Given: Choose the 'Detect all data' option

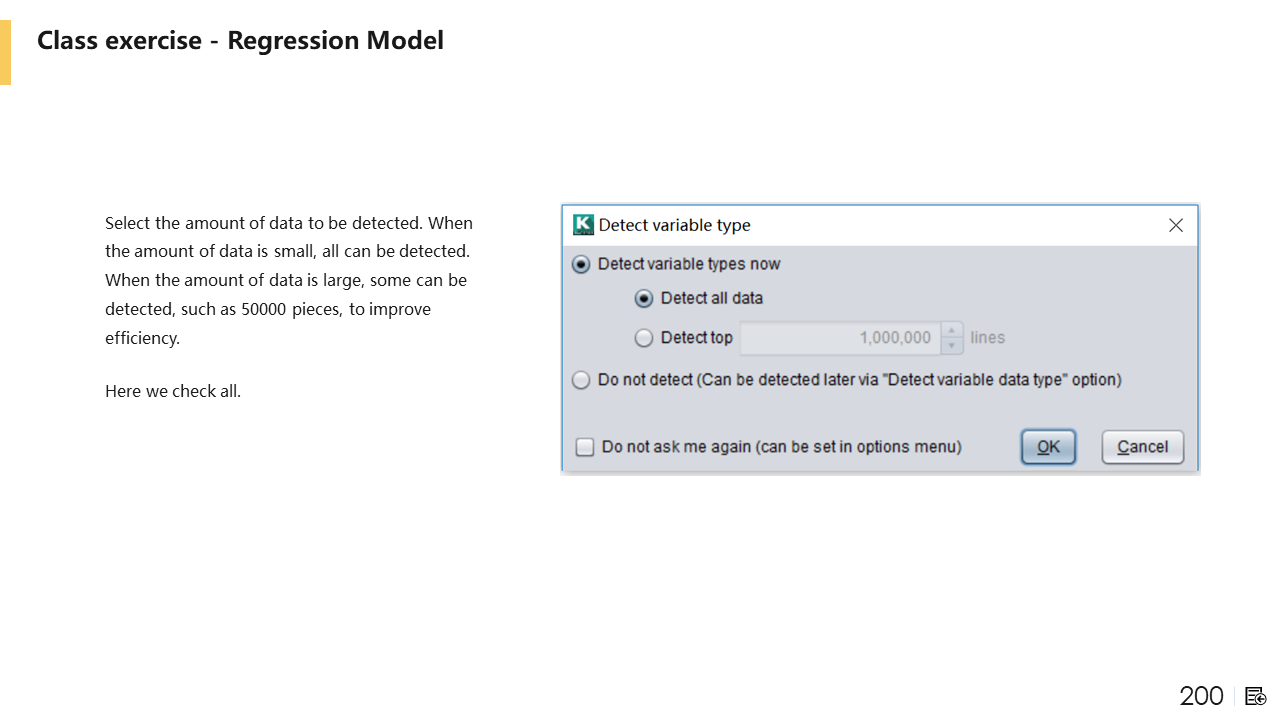Looking at the screenshot, I should pyautogui.click(x=644, y=299).
